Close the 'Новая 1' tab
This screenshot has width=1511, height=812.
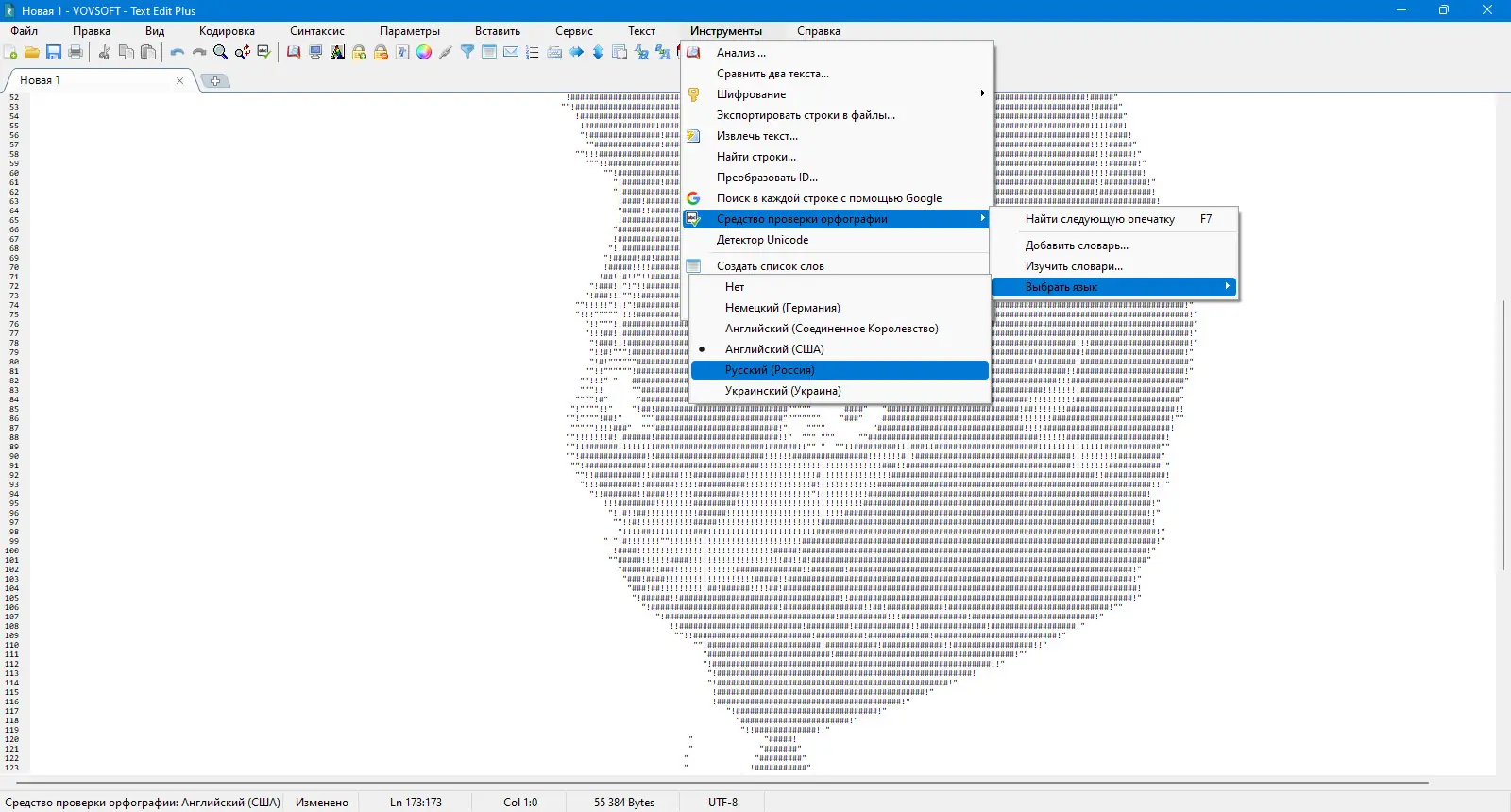point(179,81)
